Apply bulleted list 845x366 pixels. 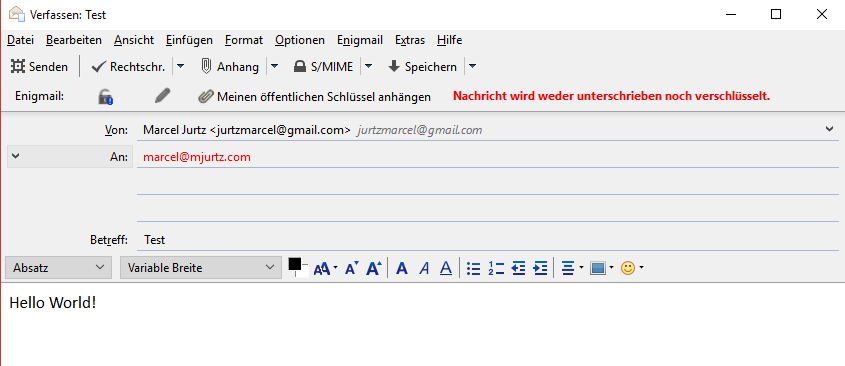pyautogui.click(x=473, y=268)
